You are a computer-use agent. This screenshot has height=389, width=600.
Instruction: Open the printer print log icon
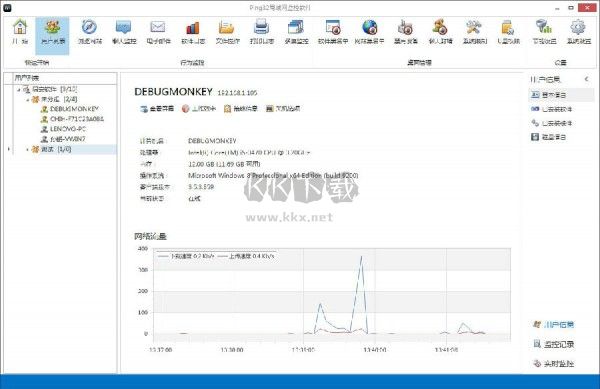coord(261,27)
